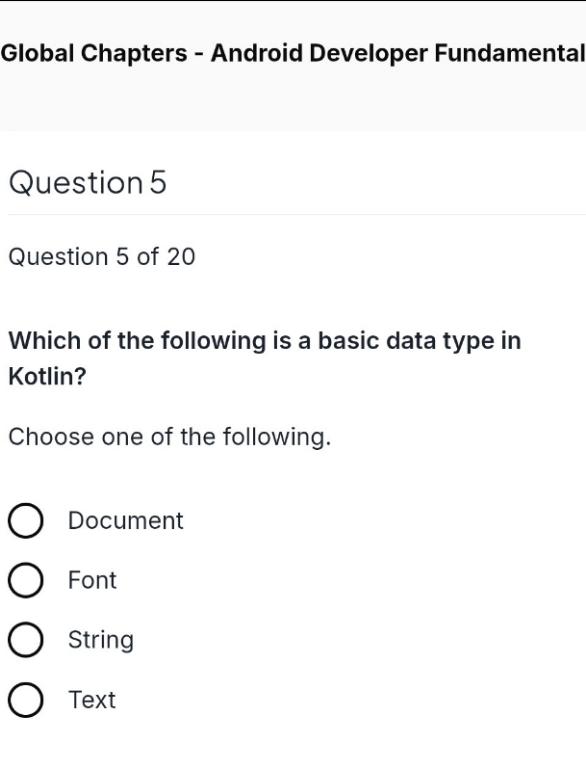Viewport: 586px width, 768px height.
Task: Click the divider line under Question 5 heading
Action: click(x=296, y=215)
